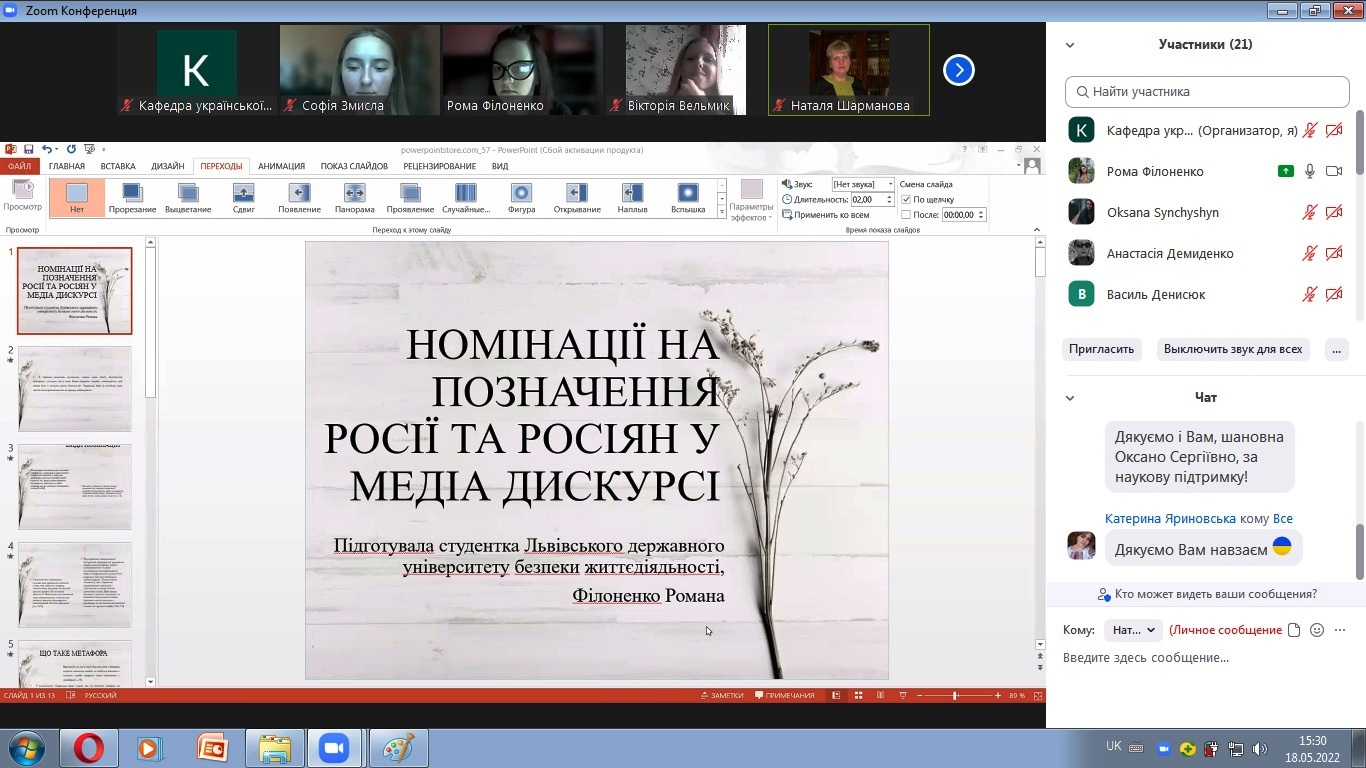Select slide 3 thumbnail
The image size is (1366, 768).
[75, 487]
